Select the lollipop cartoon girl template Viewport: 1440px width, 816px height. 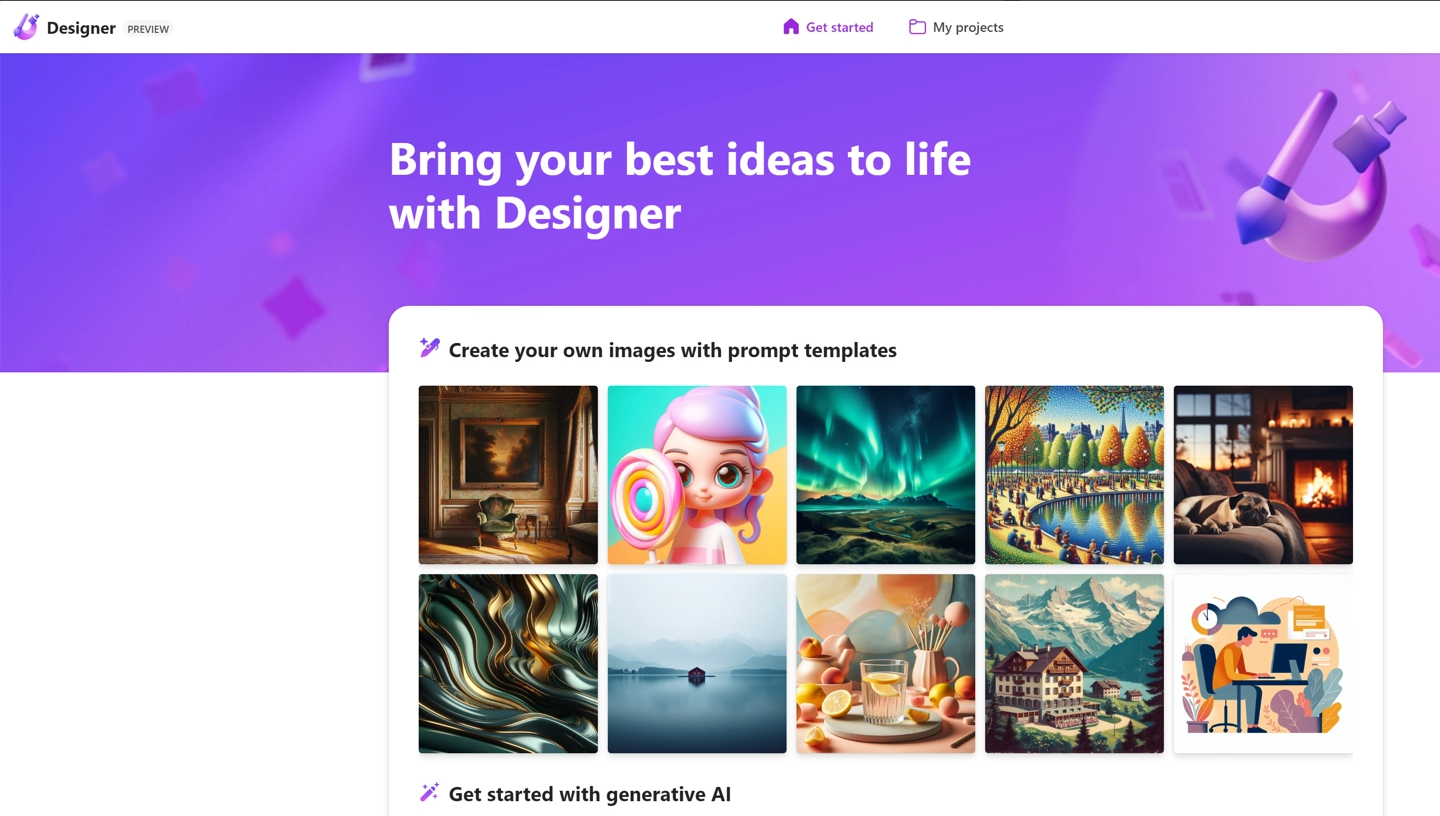tap(697, 475)
